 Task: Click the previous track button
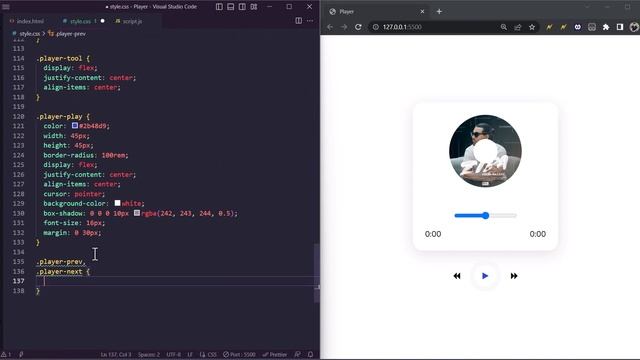(457, 276)
